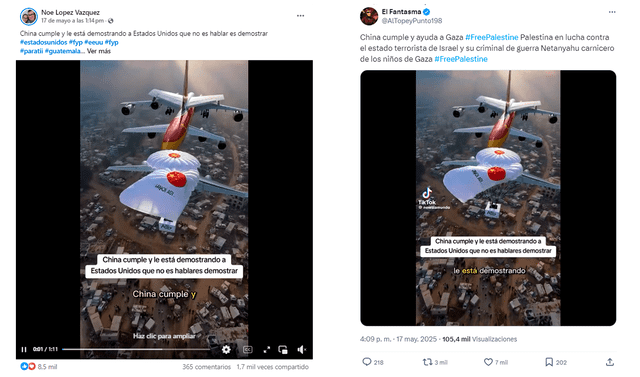Open El Fantasma tweet options menu
Image resolution: width=640 pixels, height=377 pixels.
[612, 12]
